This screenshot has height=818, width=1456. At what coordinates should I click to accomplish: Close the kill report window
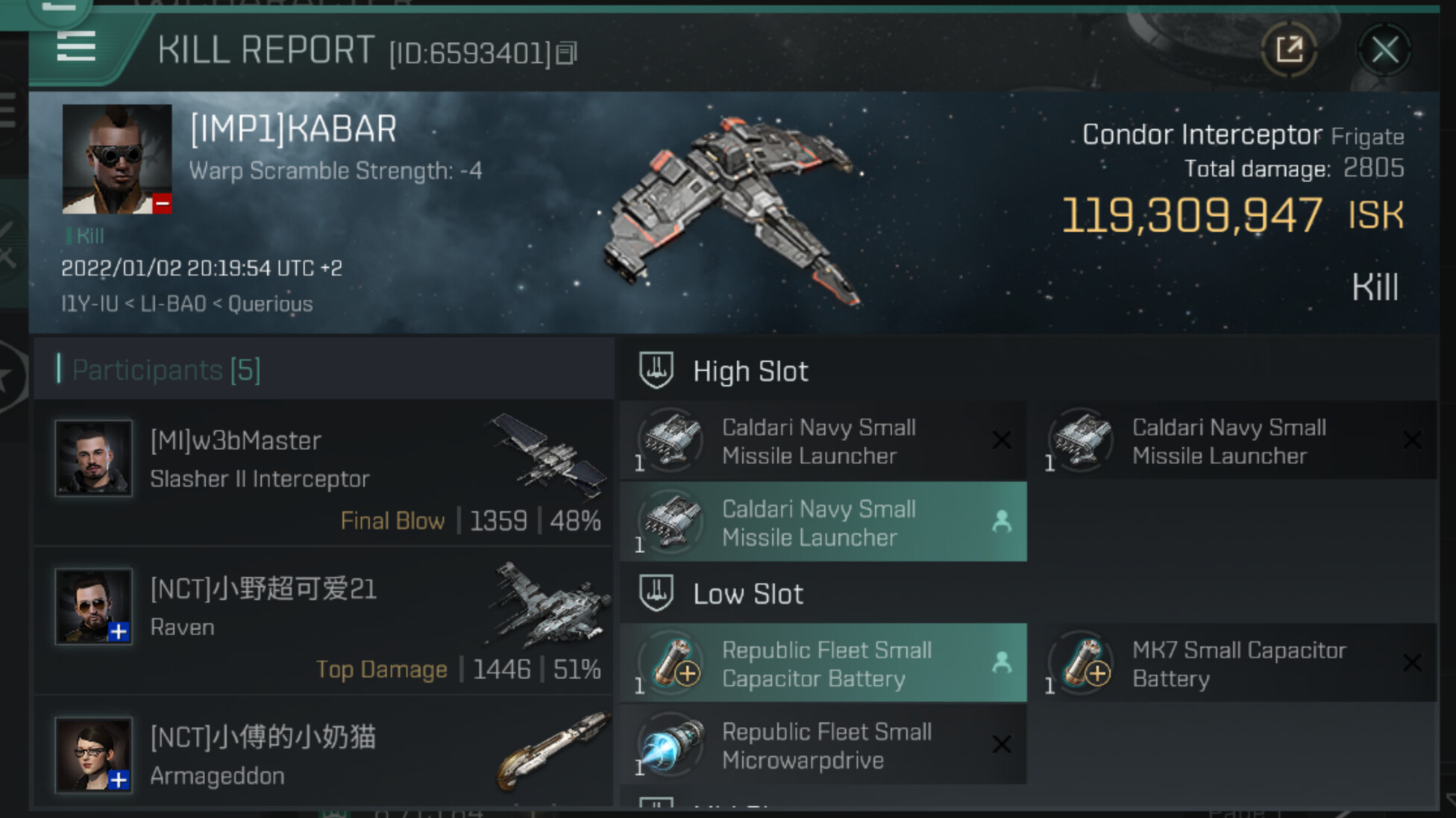1384,50
